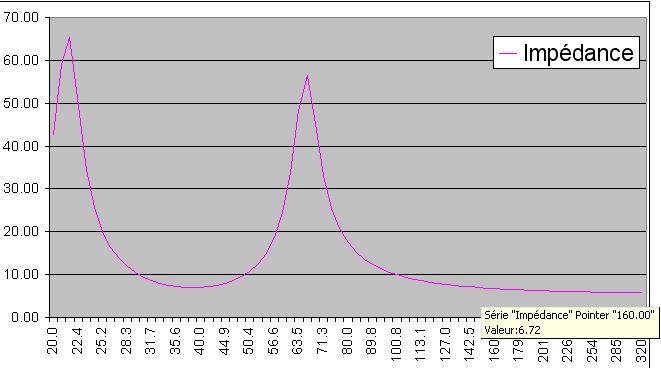Screen dimensions: 661x368
Task: Click the 25.2 x-axis label
Action: pos(101,341)
